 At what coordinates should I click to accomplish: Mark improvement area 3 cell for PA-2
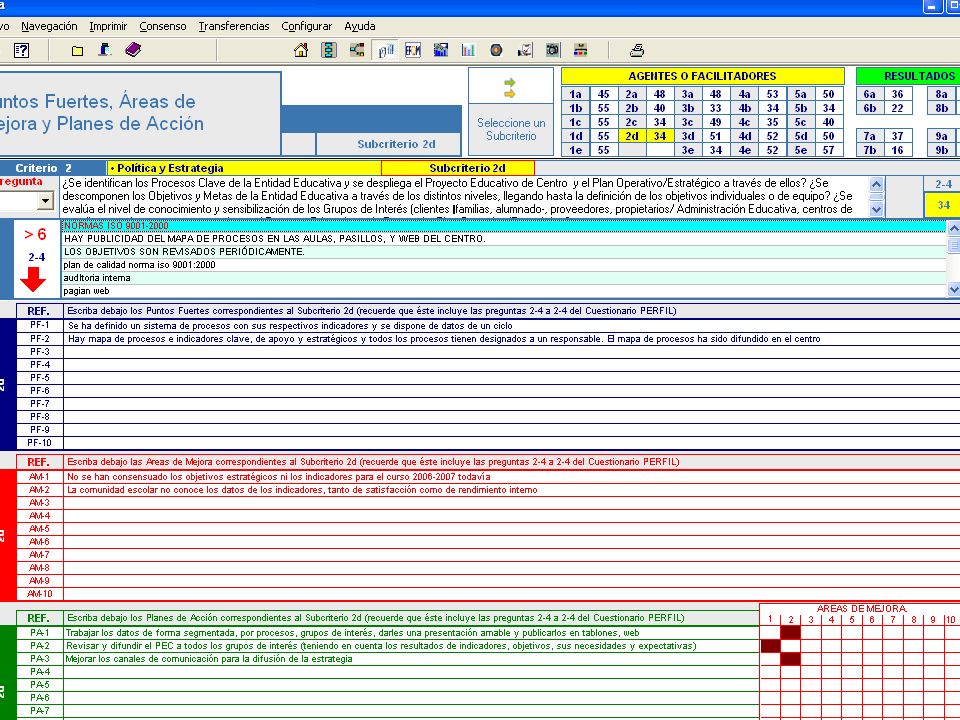pos(811,646)
